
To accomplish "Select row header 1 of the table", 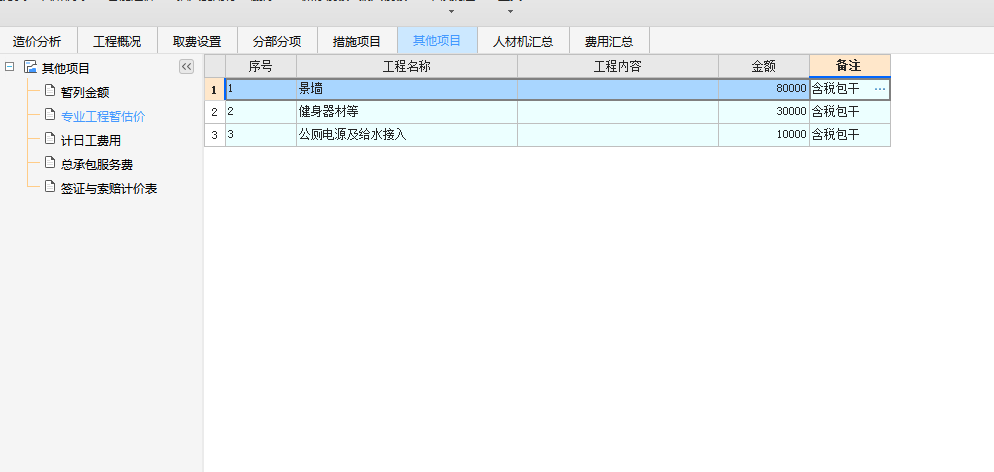I will (214, 89).
